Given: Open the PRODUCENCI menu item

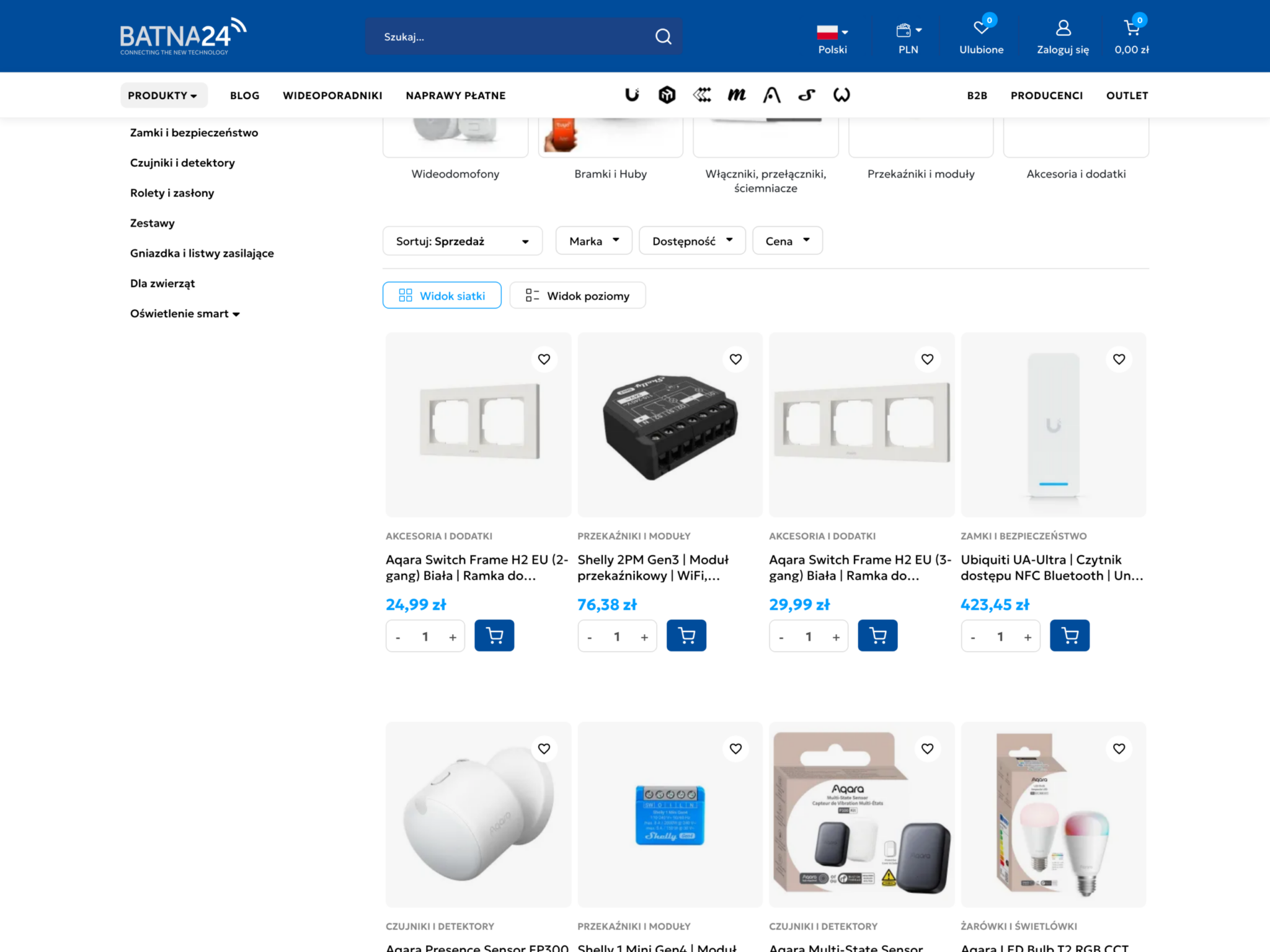Looking at the screenshot, I should click(1047, 95).
